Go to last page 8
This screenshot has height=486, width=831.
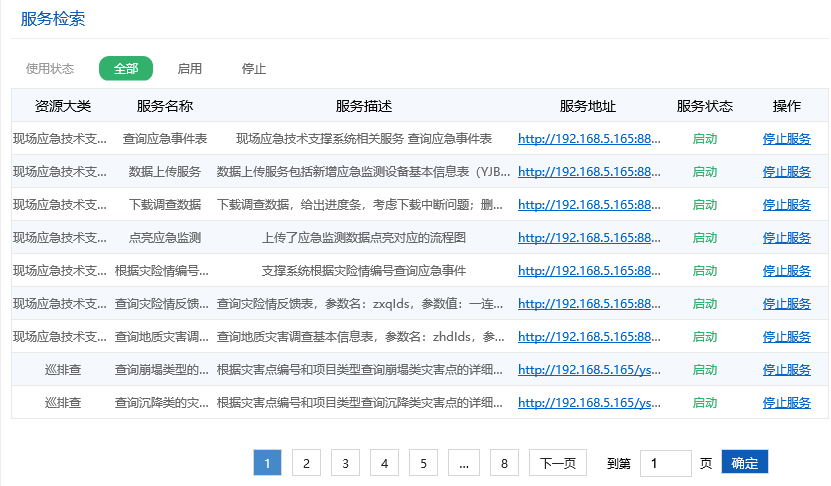click(x=505, y=463)
